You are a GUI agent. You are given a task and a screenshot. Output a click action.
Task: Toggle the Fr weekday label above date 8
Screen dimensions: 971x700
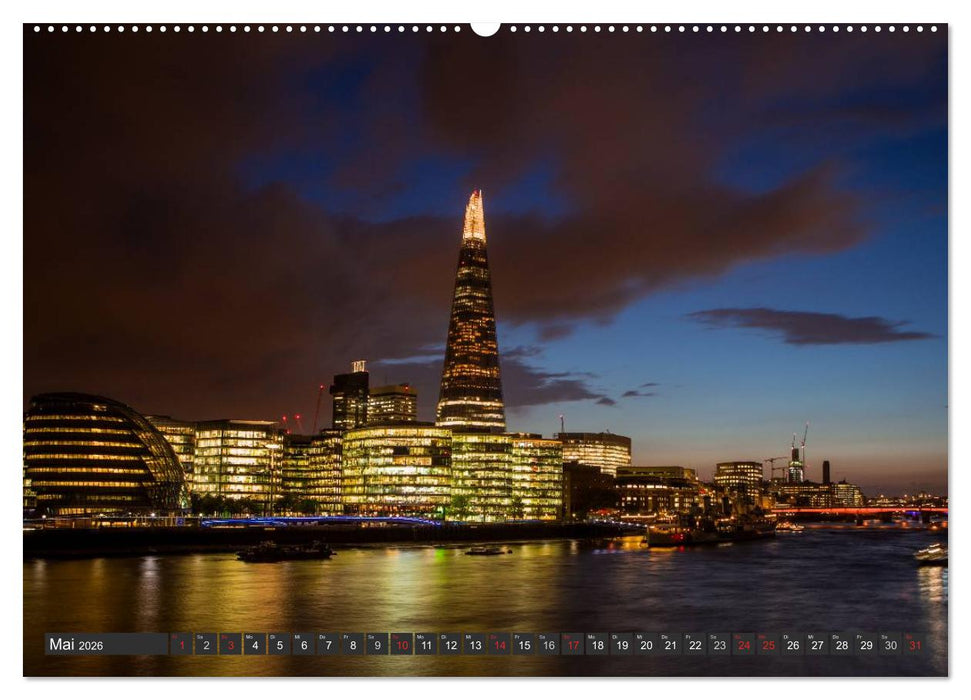pyautogui.click(x=347, y=637)
